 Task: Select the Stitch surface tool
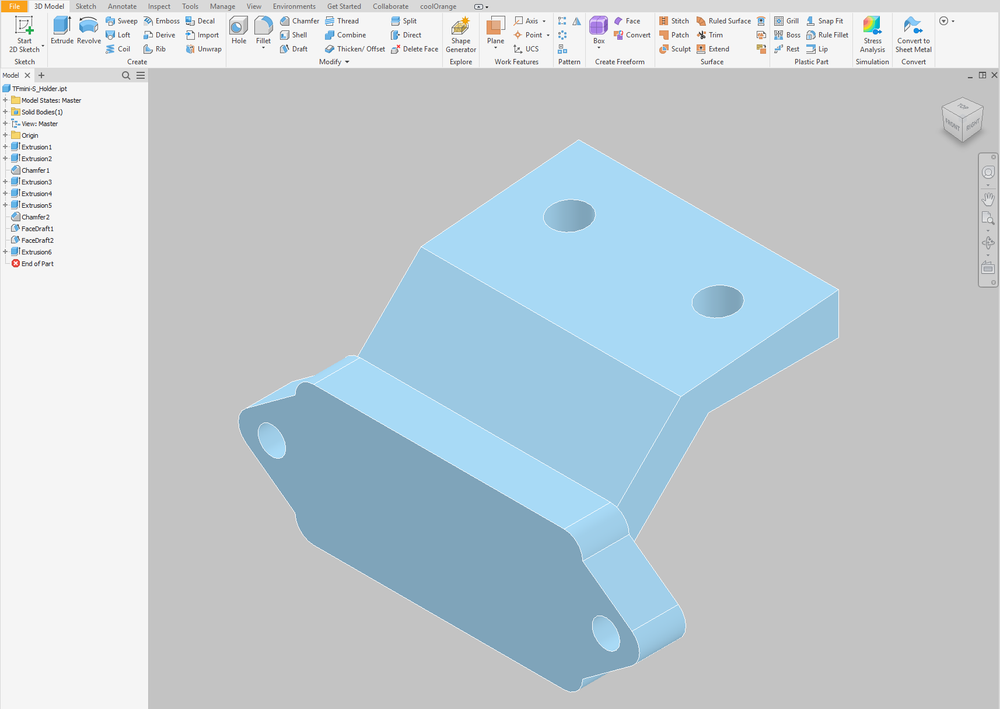pos(673,21)
